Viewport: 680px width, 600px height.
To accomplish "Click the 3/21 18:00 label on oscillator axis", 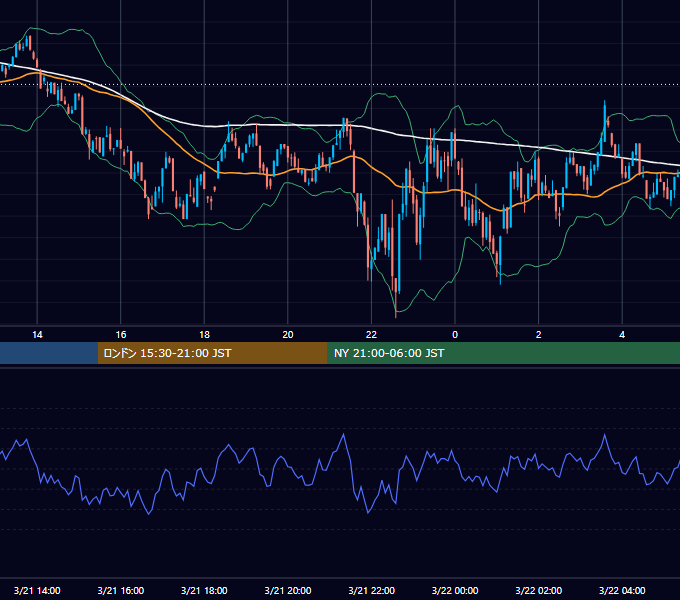I will tap(204, 590).
